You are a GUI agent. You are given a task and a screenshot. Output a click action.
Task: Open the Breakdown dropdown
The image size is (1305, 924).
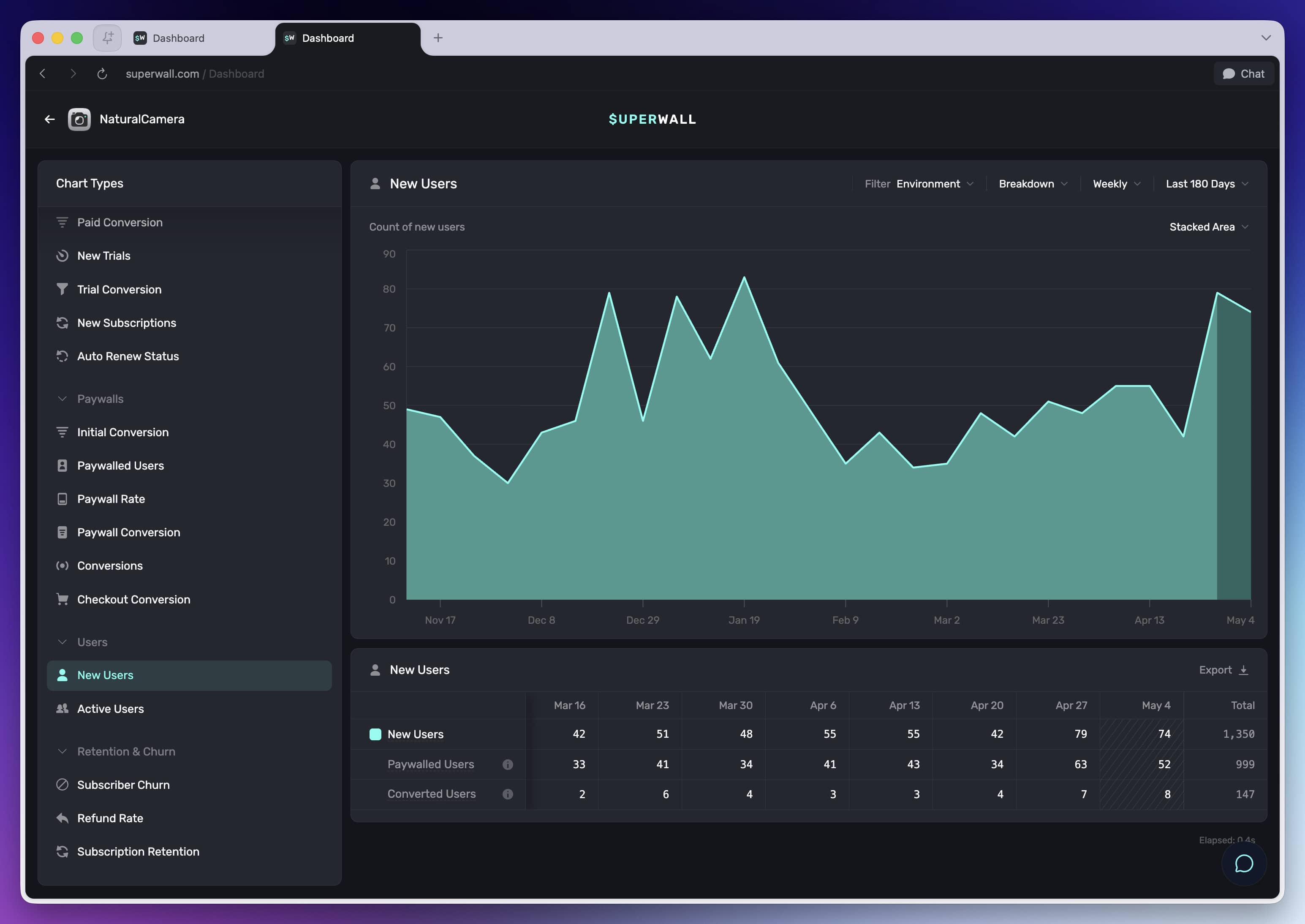(1033, 184)
